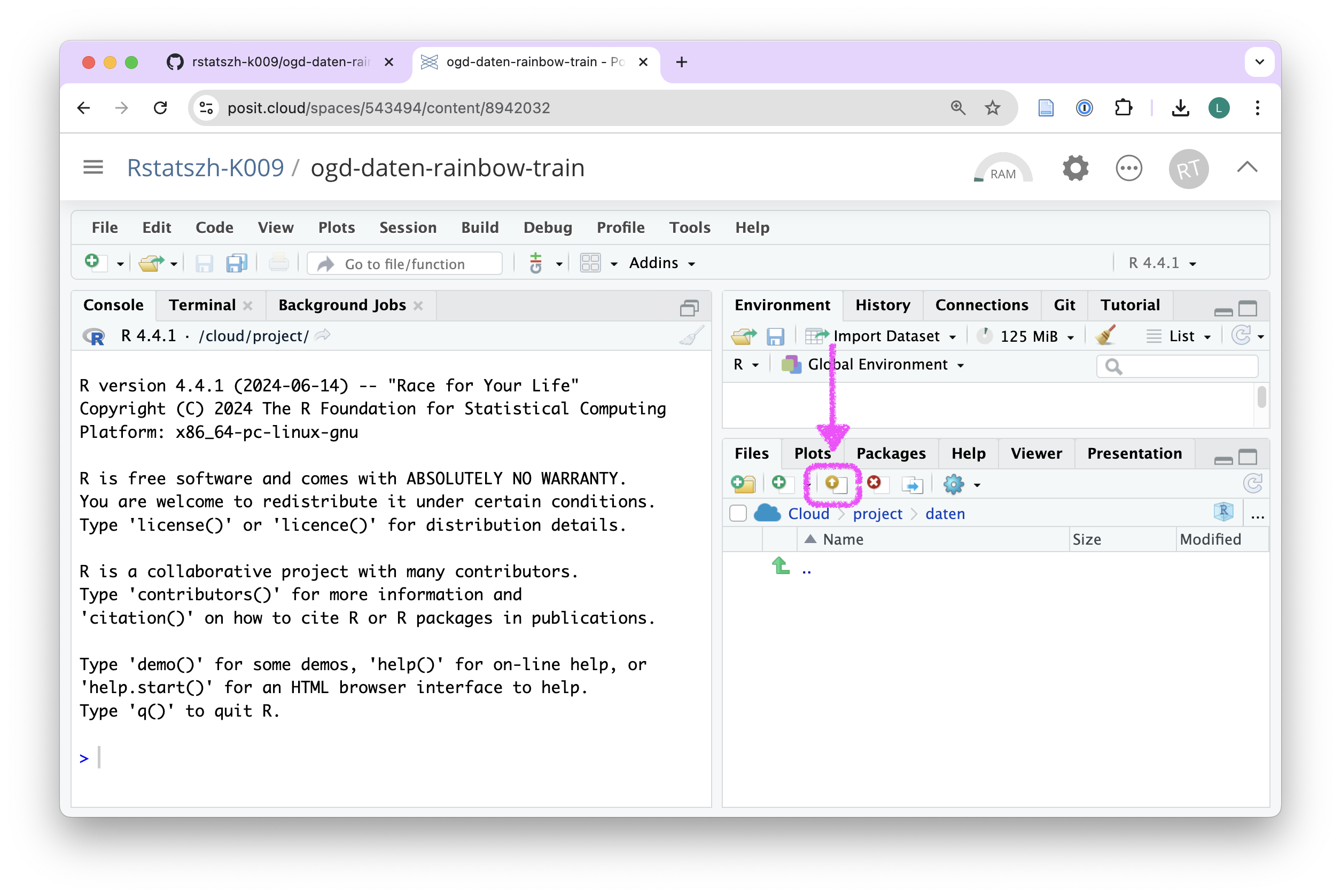Open the hamburger navigation menu

(93, 168)
